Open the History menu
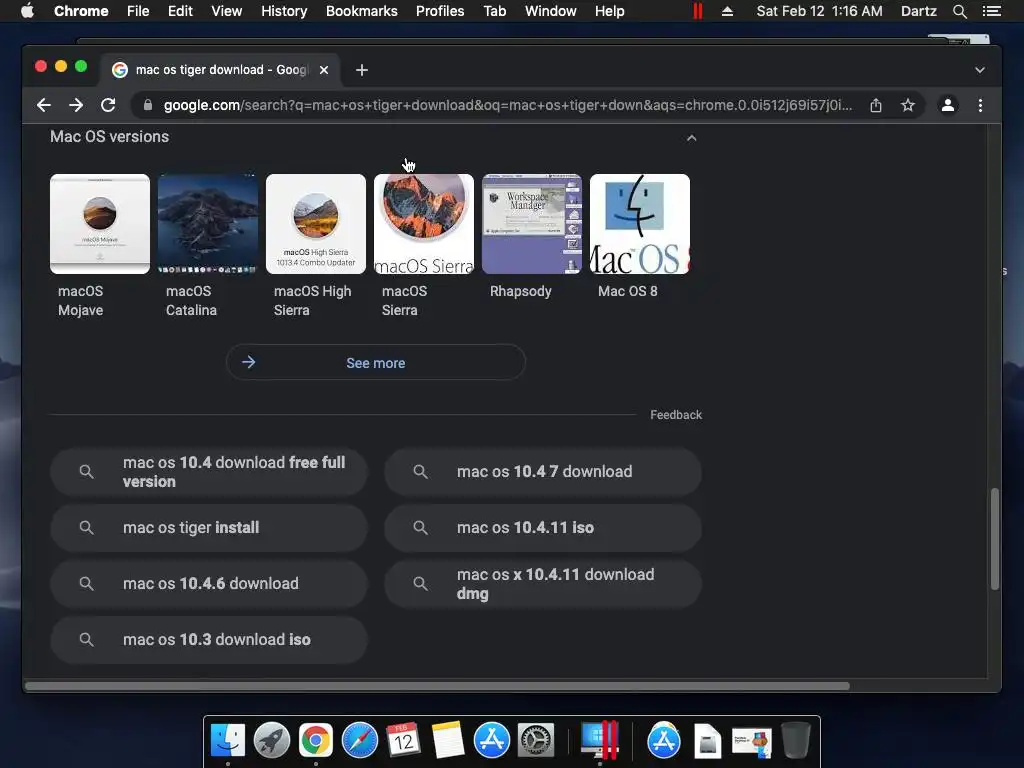The height and width of the screenshot is (768, 1024). click(284, 11)
